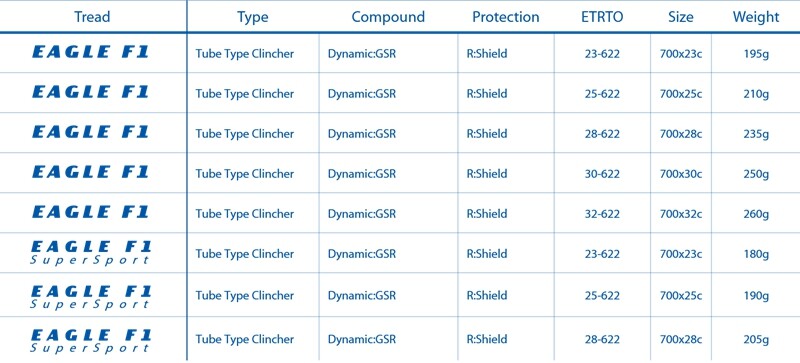Click the 180g weight cell
Image resolution: width=800 pixels, height=363 pixels.
click(756, 254)
